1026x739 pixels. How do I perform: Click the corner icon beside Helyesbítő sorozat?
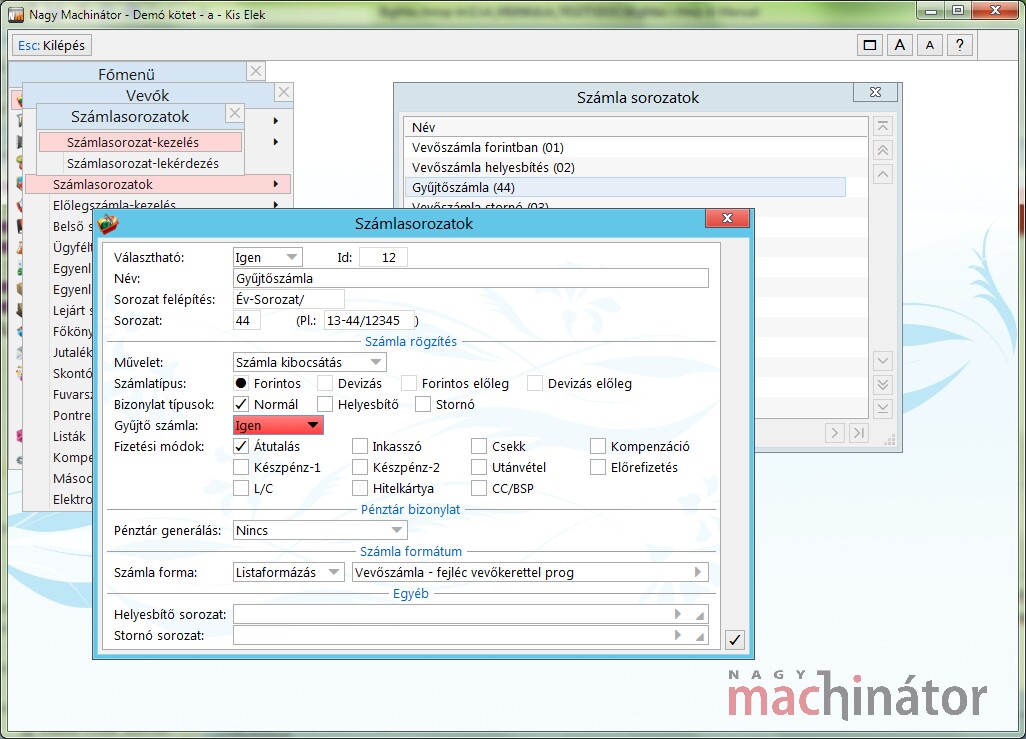click(x=700, y=615)
